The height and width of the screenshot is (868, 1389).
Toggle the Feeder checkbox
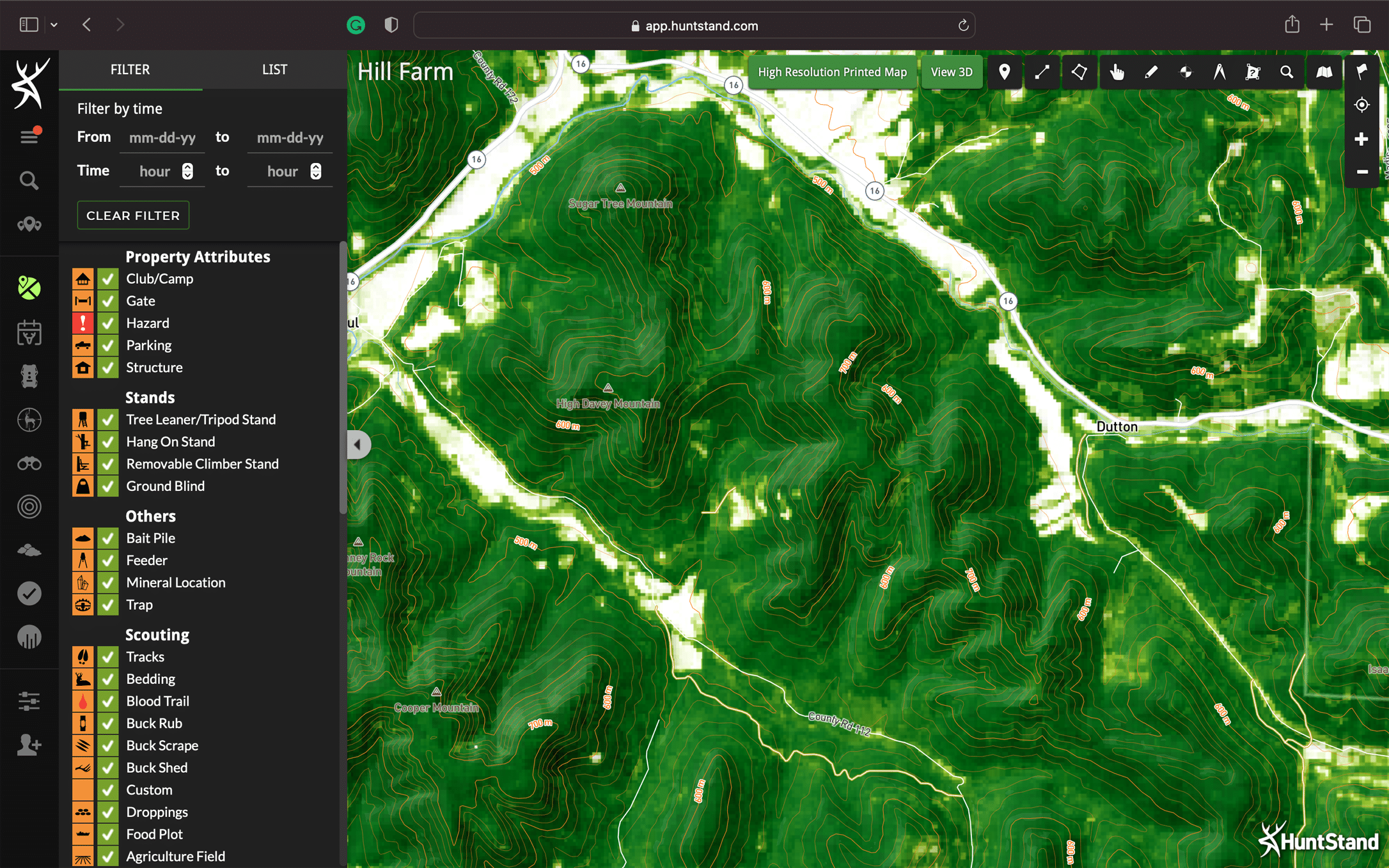click(108, 561)
